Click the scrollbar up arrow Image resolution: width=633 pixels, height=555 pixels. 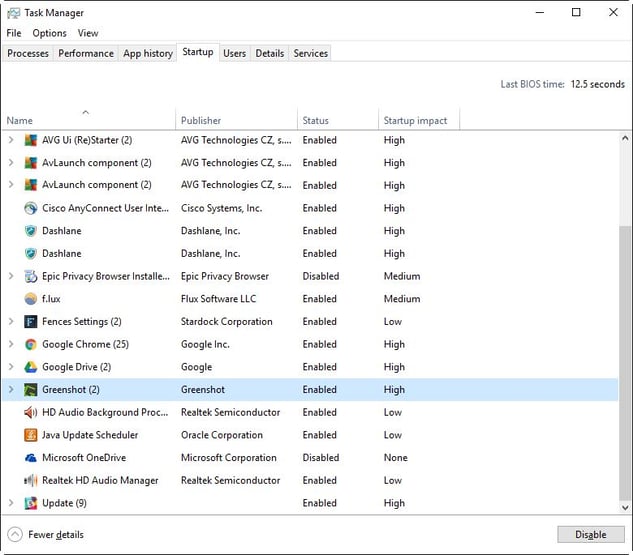pos(625,138)
